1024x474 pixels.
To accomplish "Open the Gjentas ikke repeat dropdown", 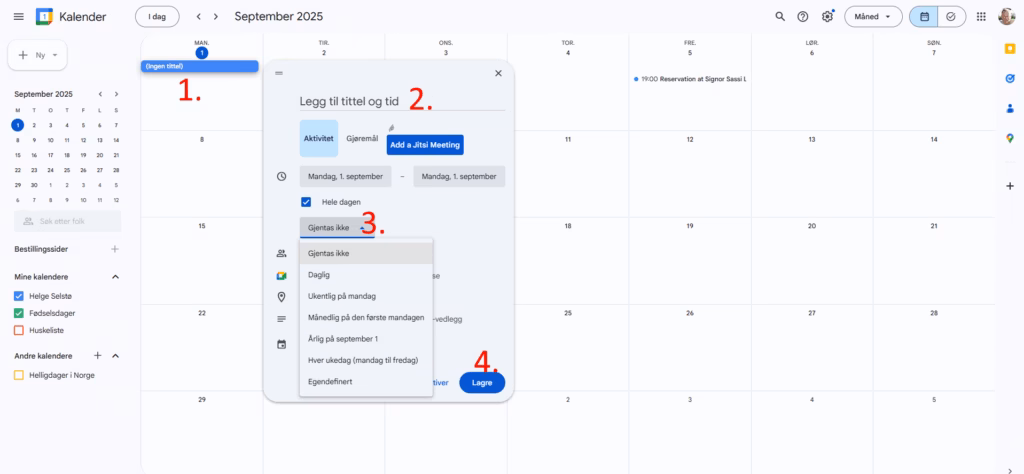I will click(x=336, y=227).
